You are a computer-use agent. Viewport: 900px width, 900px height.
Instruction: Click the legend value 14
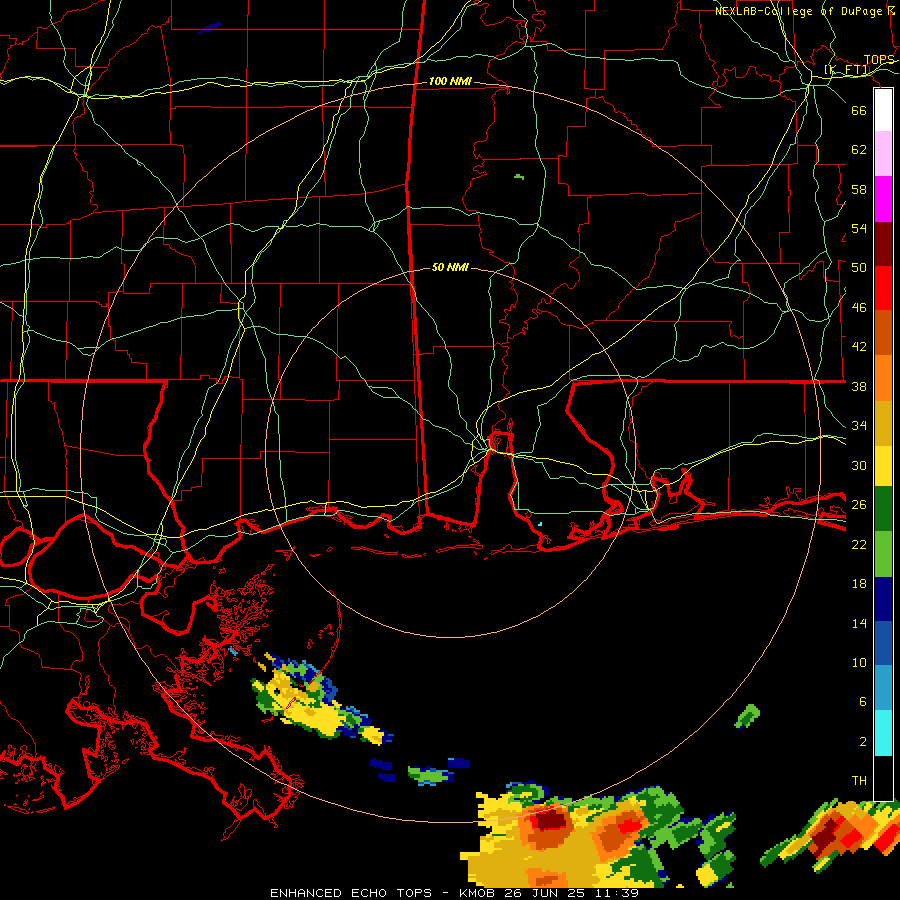coord(859,623)
